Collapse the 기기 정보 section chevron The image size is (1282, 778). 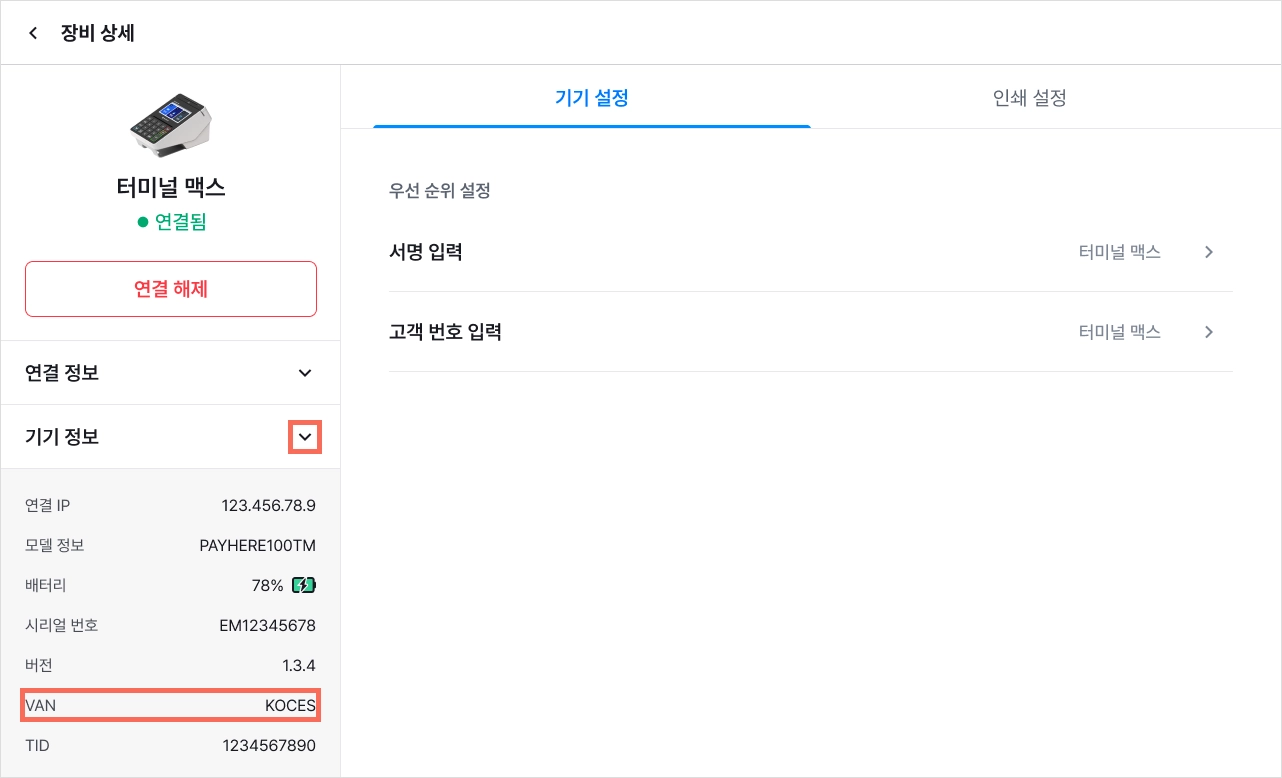(x=305, y=437)
